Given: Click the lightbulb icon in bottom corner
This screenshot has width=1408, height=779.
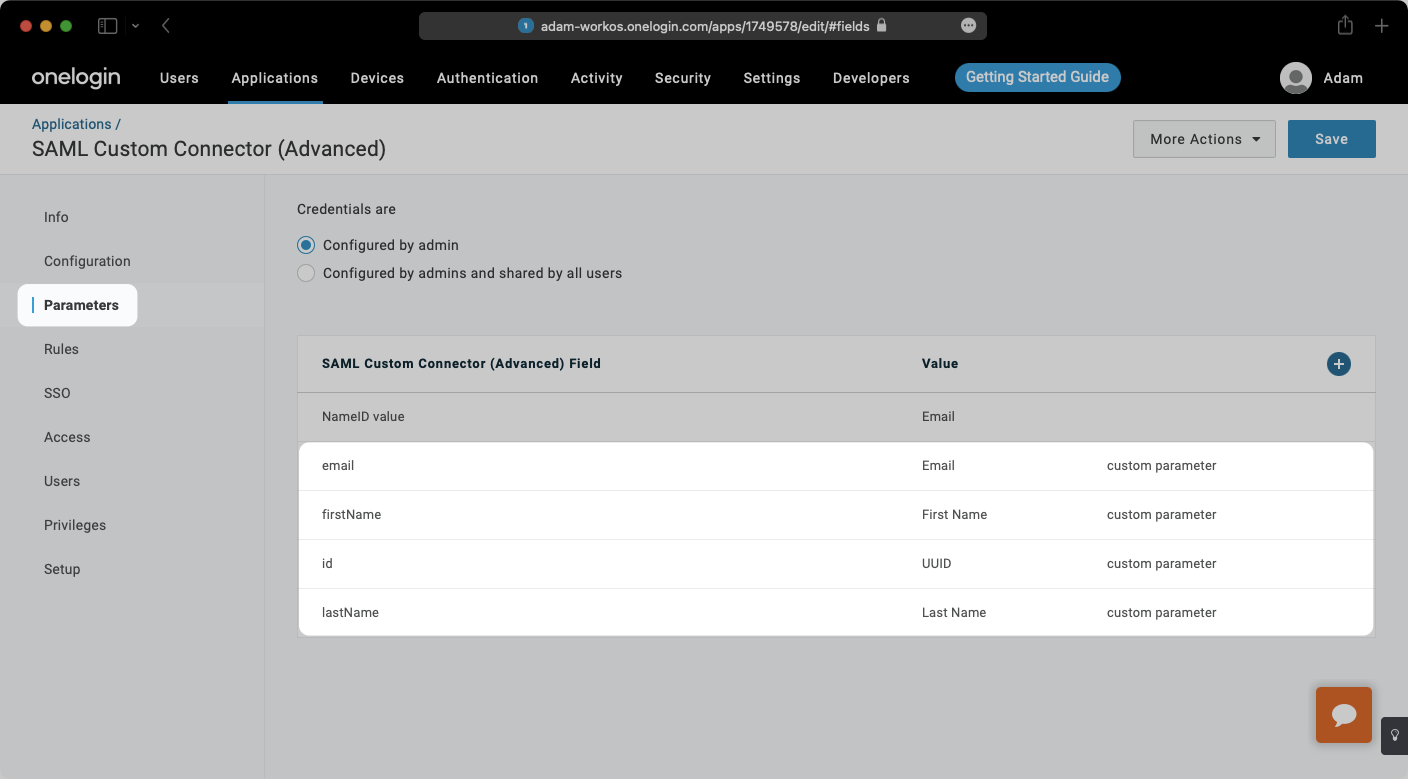Looking at the screenshot, I should pos(1396,735).
